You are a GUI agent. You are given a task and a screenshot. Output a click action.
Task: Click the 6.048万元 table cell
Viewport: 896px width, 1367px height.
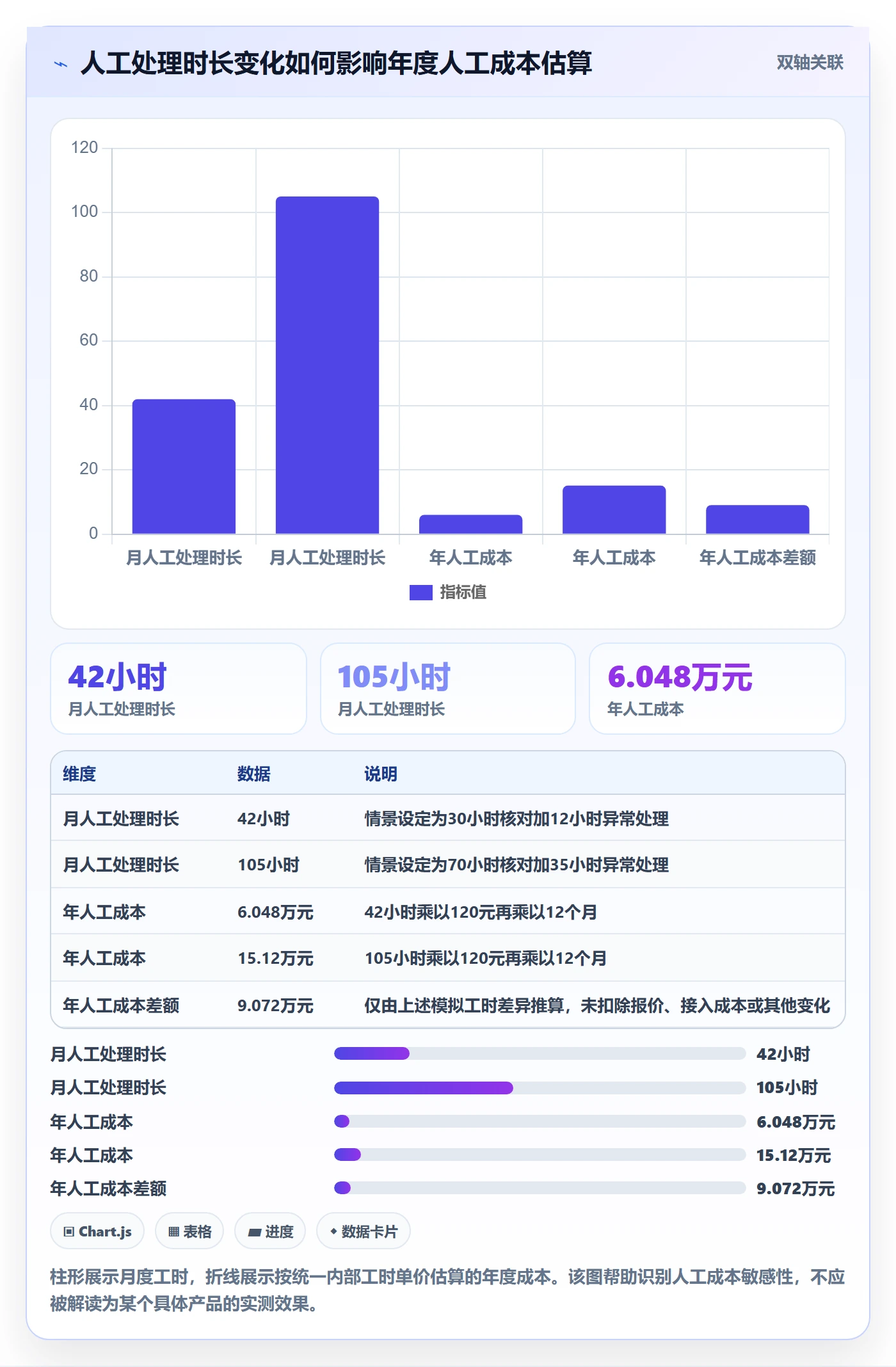275,912
